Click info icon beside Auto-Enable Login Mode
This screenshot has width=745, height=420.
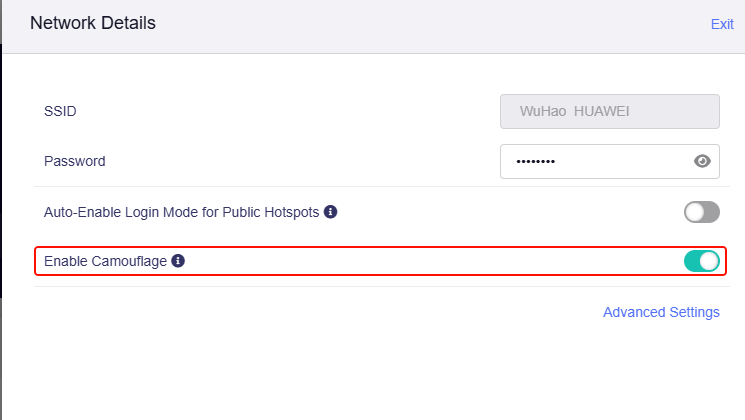click(330, 212)
